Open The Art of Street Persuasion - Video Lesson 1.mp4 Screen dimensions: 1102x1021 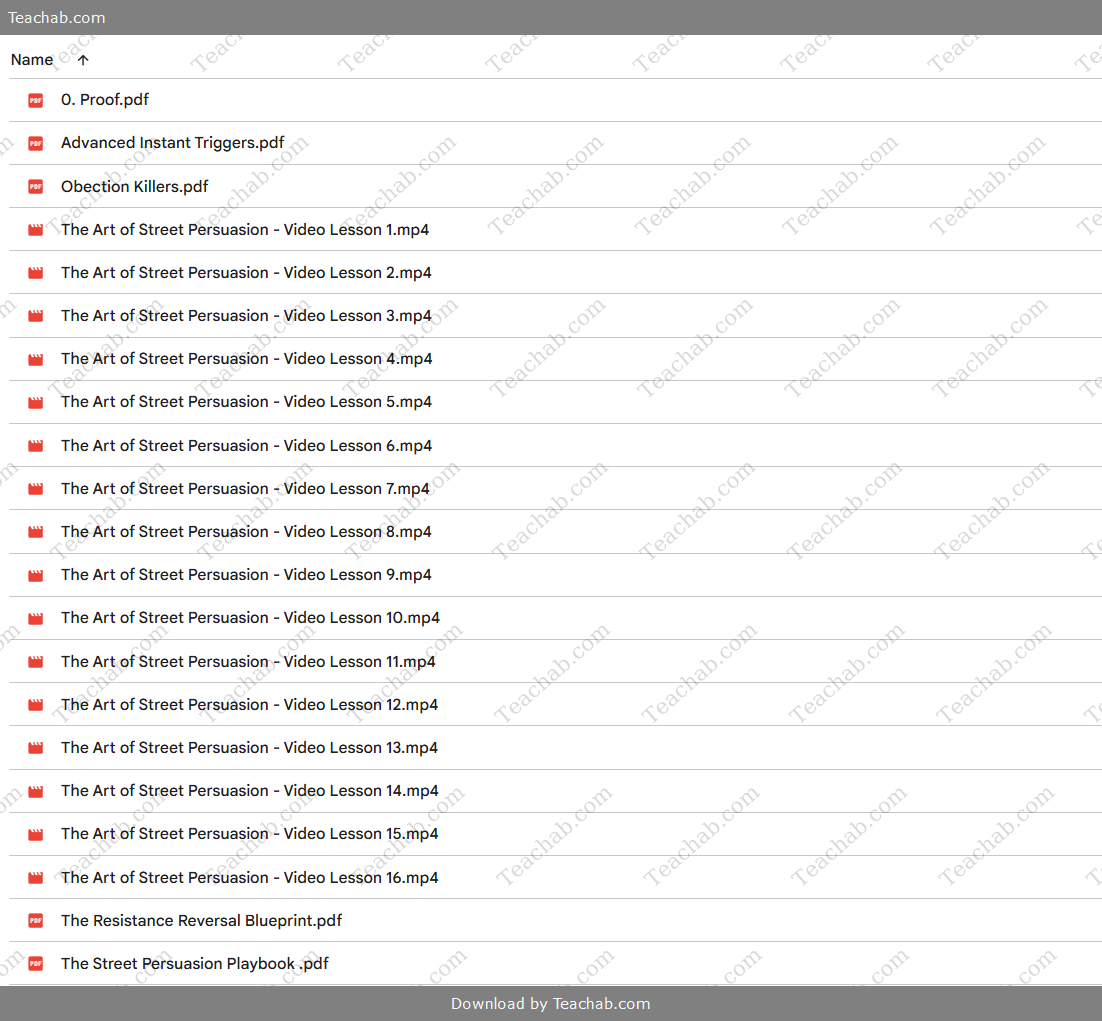pos(245,230)
